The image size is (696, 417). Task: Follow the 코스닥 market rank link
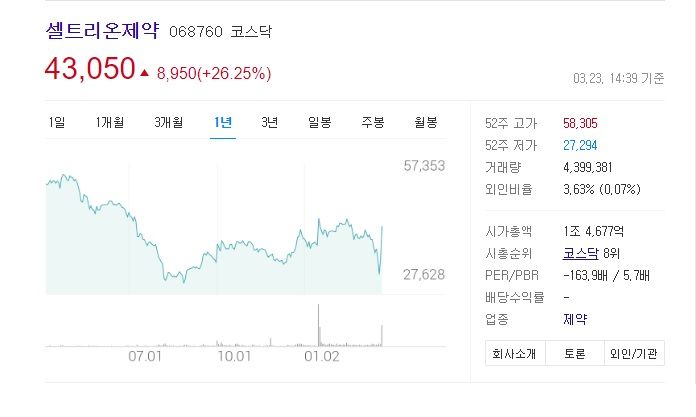(581, 253)
